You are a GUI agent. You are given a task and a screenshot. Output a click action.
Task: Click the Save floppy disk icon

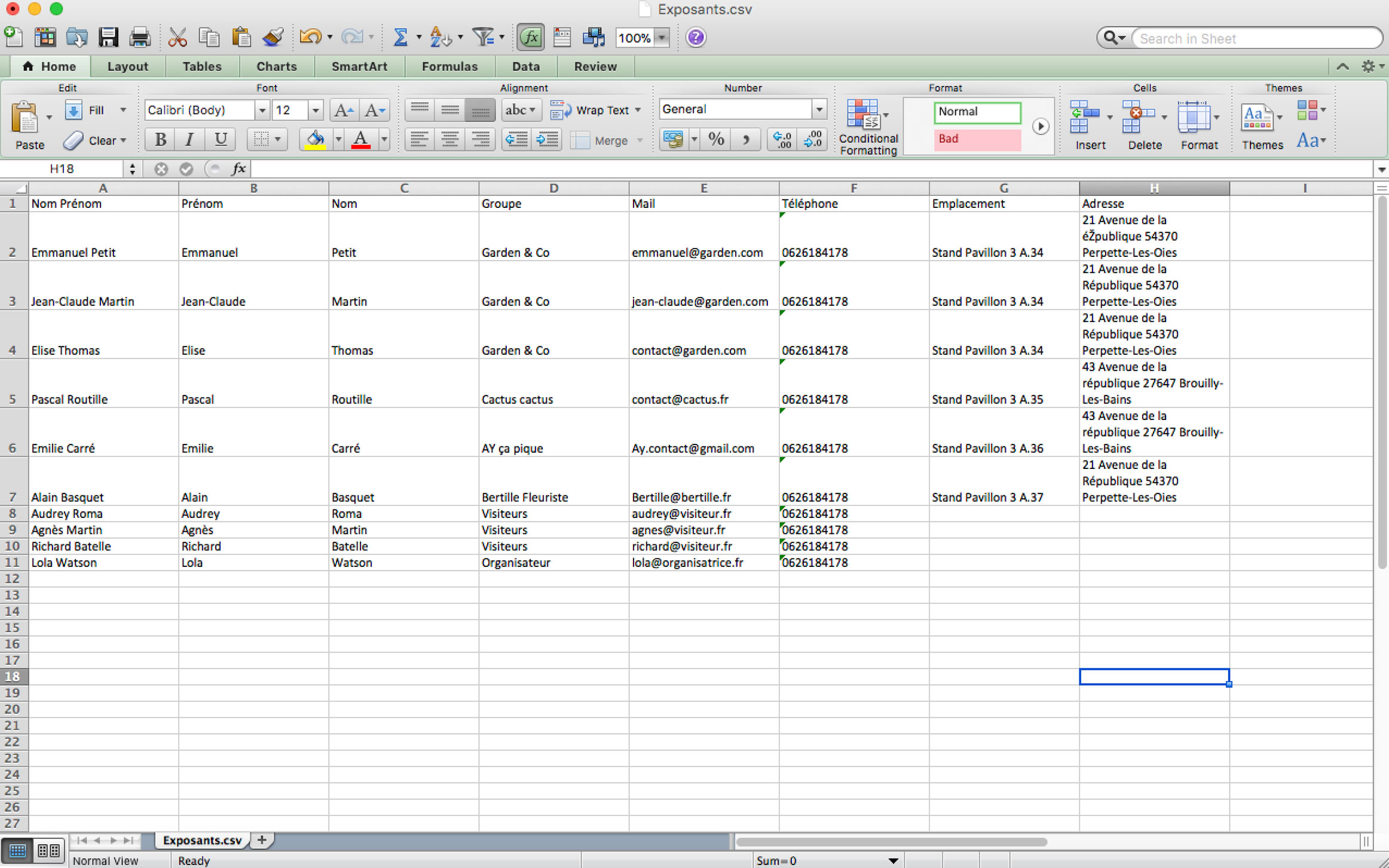108,38
